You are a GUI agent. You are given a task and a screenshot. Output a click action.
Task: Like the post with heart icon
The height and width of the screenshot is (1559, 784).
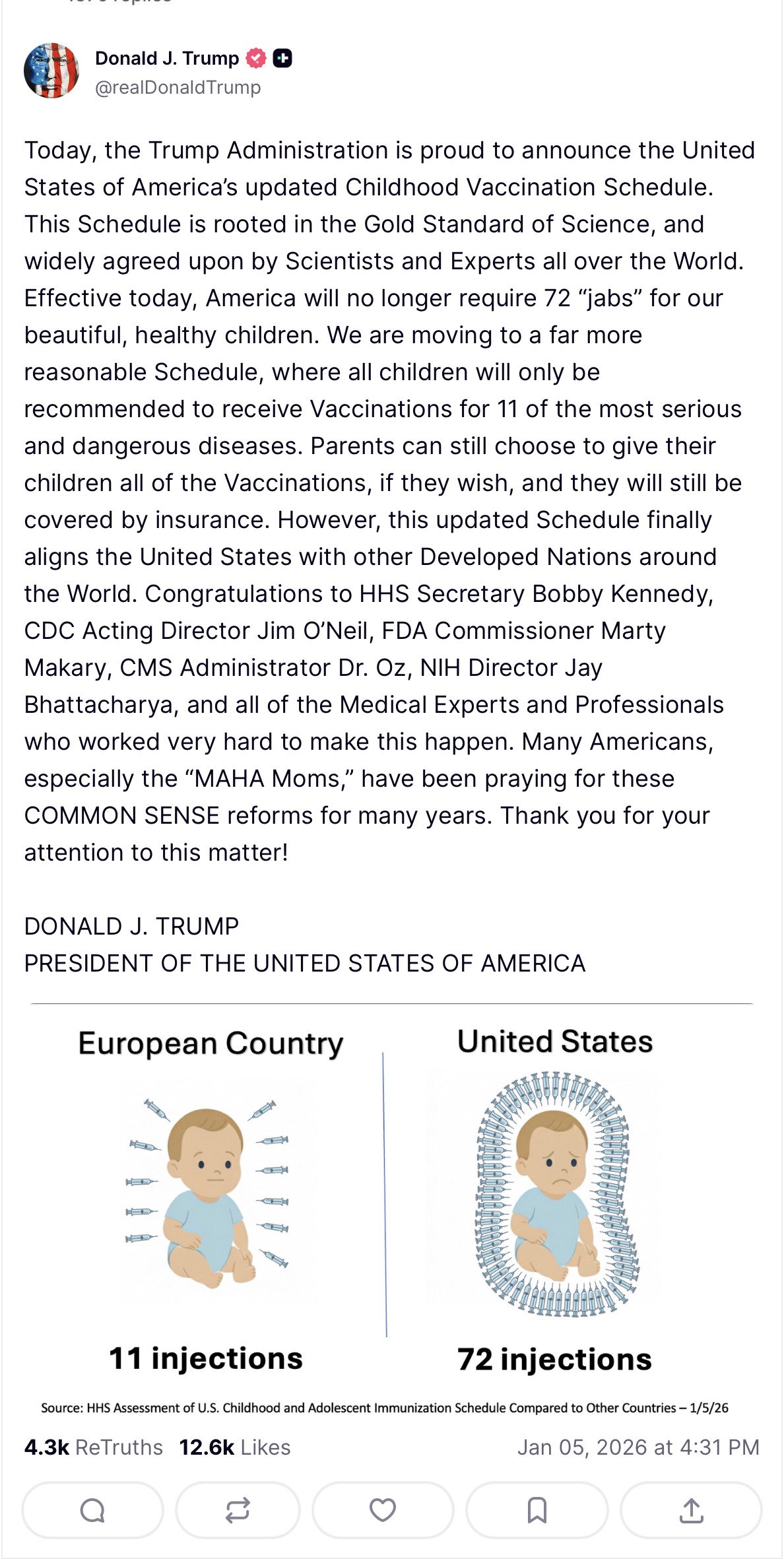coord(383,1510)
